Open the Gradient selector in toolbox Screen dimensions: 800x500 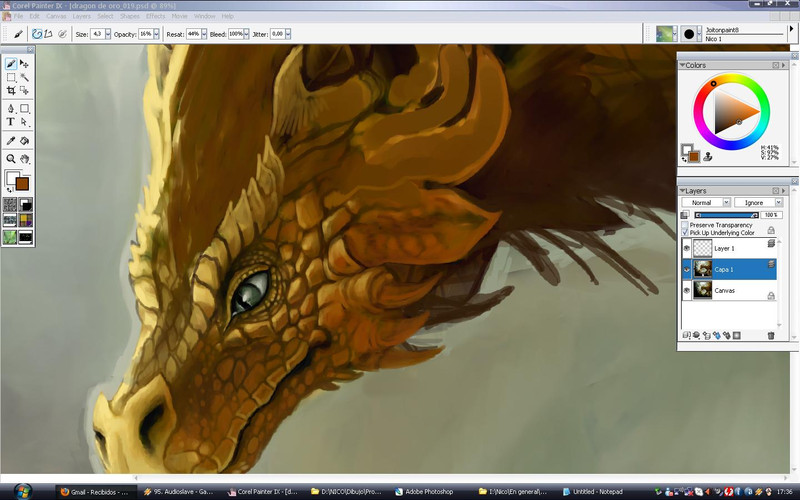pyautogui.click(x=26, y=205)
